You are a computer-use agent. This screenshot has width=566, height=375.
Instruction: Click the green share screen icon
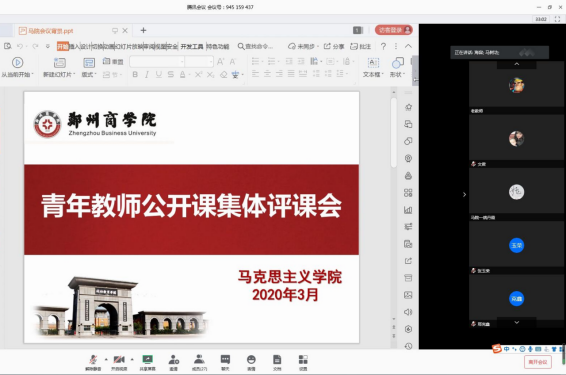(147, 359)
